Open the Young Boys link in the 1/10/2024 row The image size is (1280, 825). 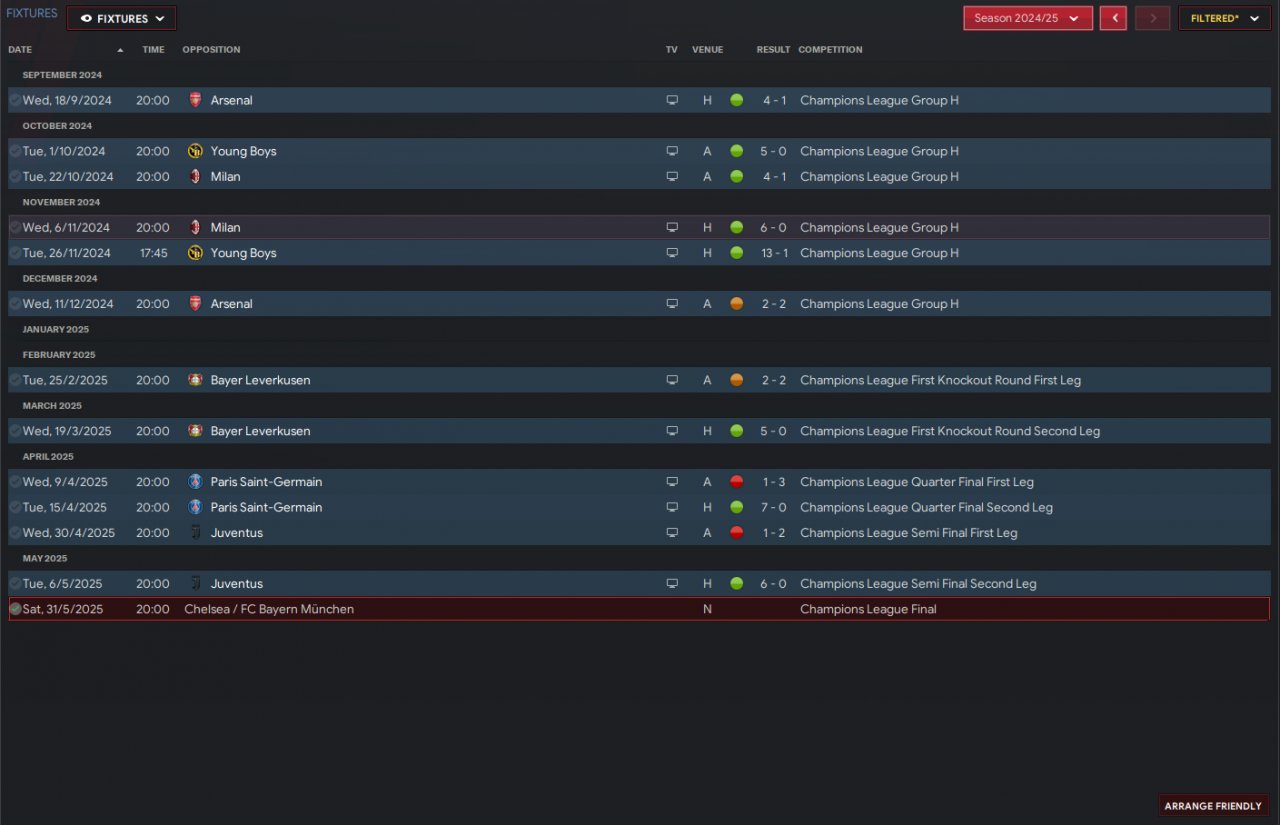click(x=243, y=151)
